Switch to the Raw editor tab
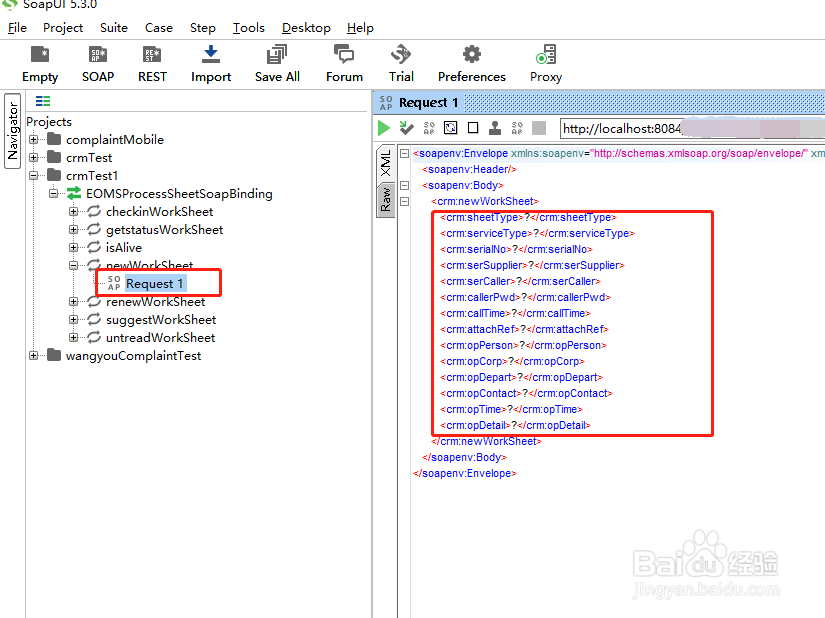This screenshot has width=825, height=618. (386, 200)
